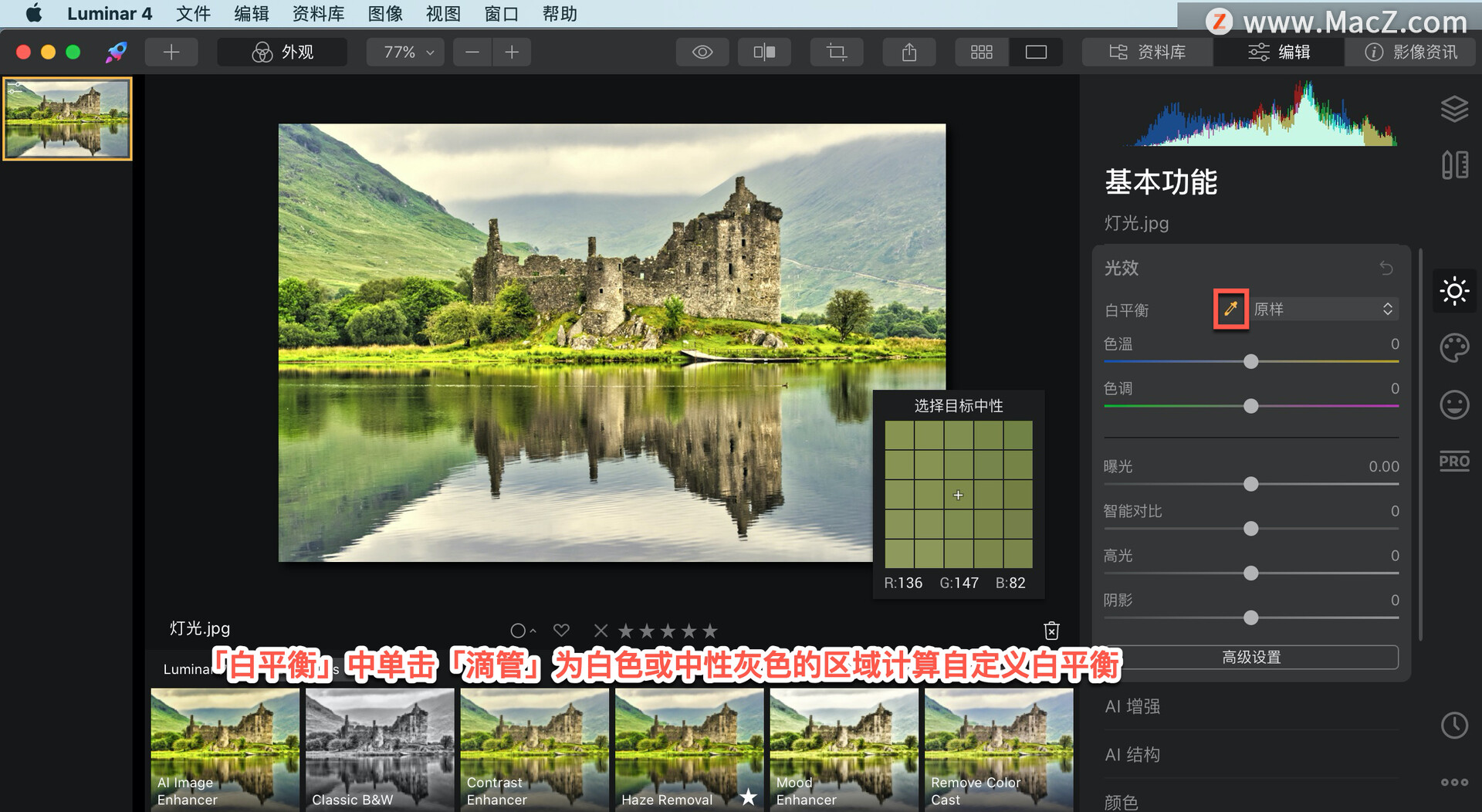Select the Crop tool in the toolbar
Image resolution: width=1482 pixels, height=812 pixels.
click(x=836, y=52)
